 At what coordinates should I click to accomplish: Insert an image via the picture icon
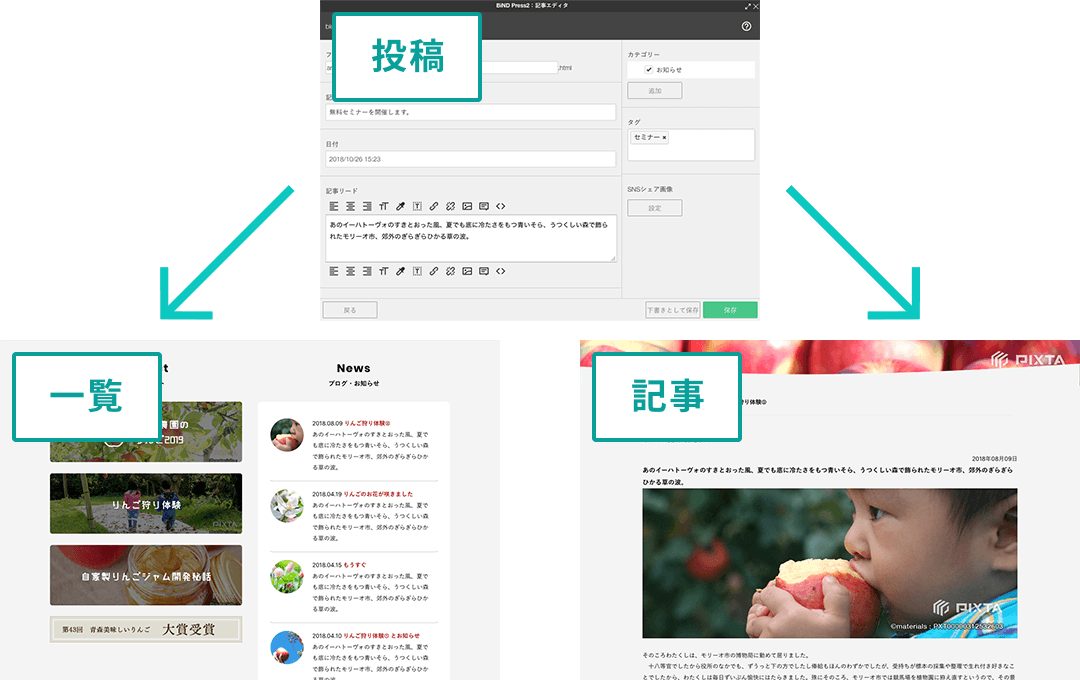(467, 206)
